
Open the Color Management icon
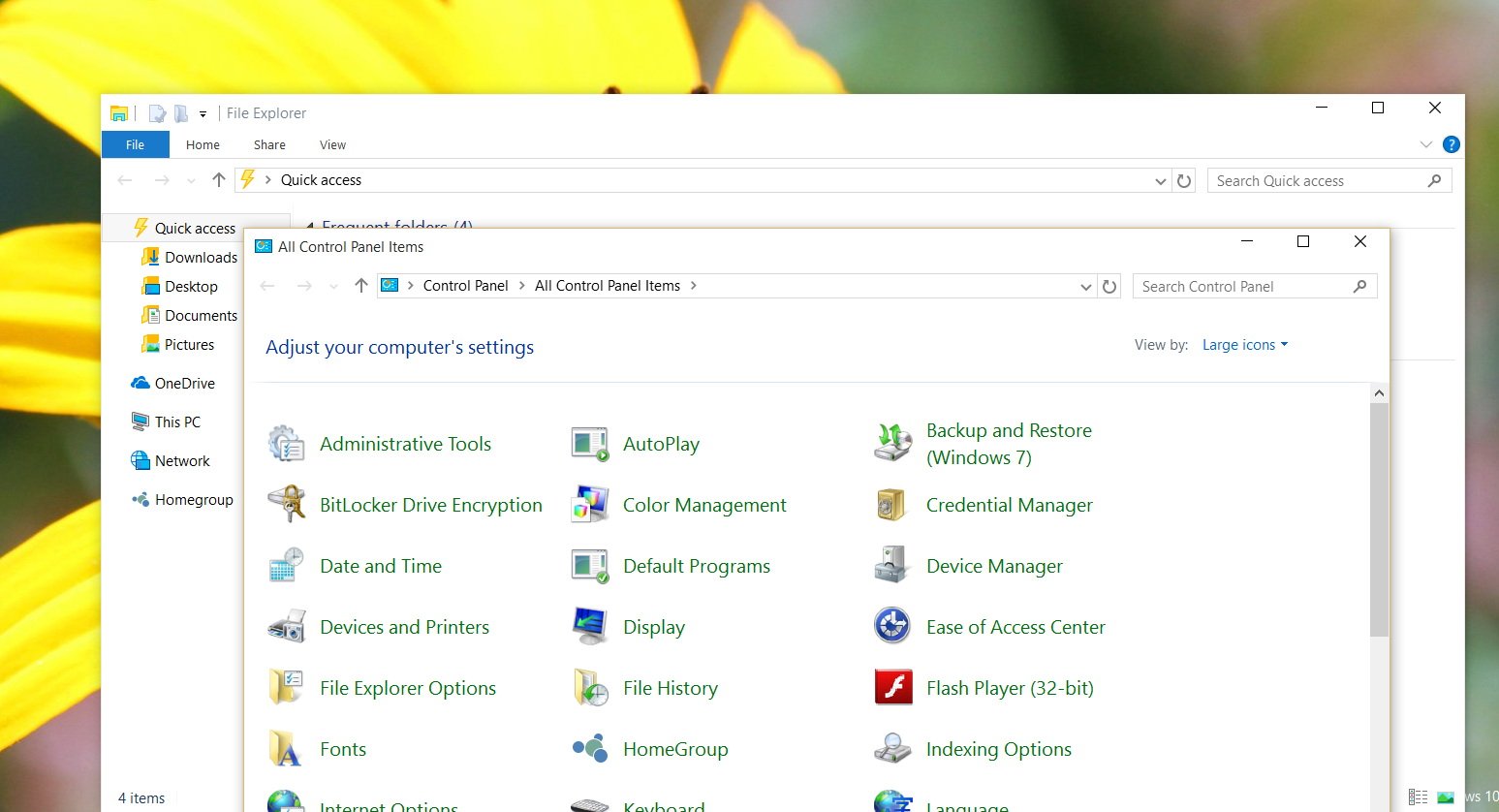tap(589, 505)
